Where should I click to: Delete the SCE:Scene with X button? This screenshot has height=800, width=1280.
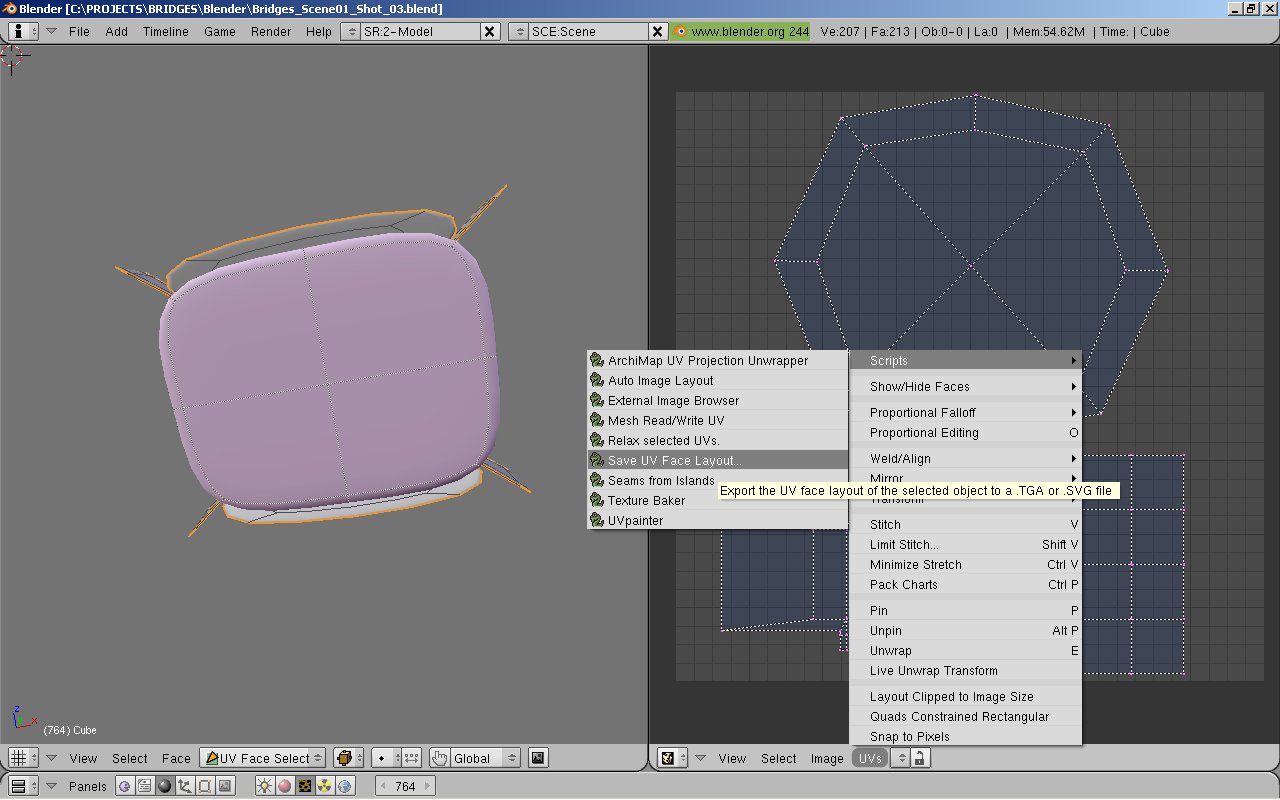[x=657, y=31]
